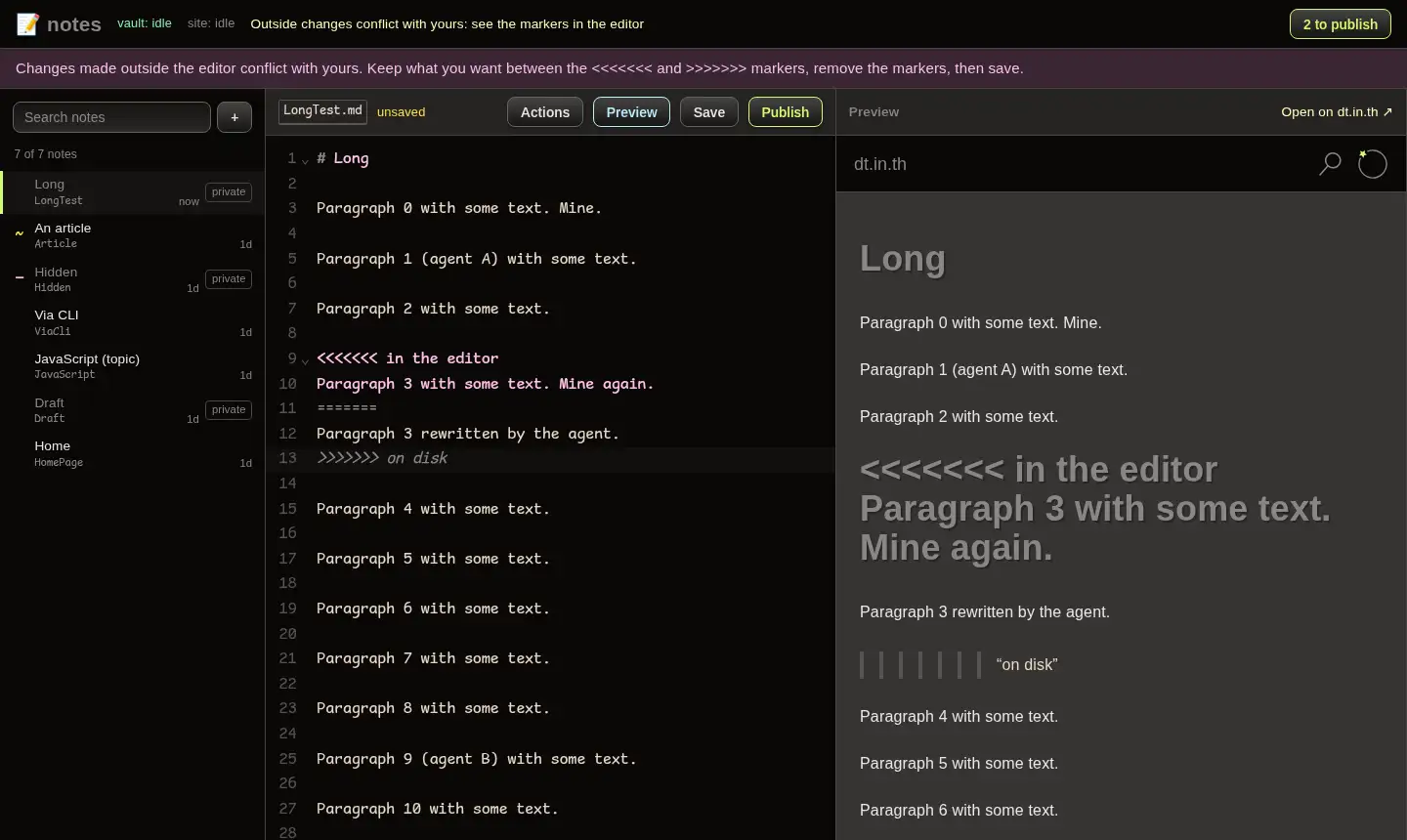
Task: Toggle the Preview pane button
Action: tap(631, 112)
